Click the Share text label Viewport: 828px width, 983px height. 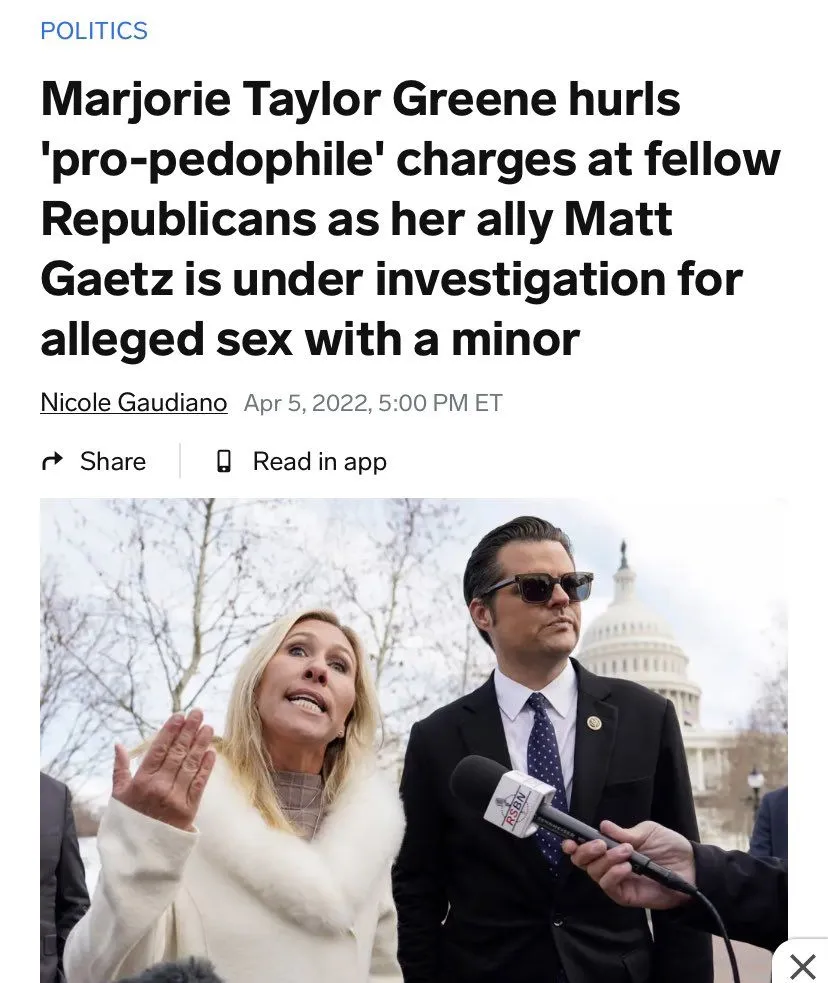tap(113, 461)
